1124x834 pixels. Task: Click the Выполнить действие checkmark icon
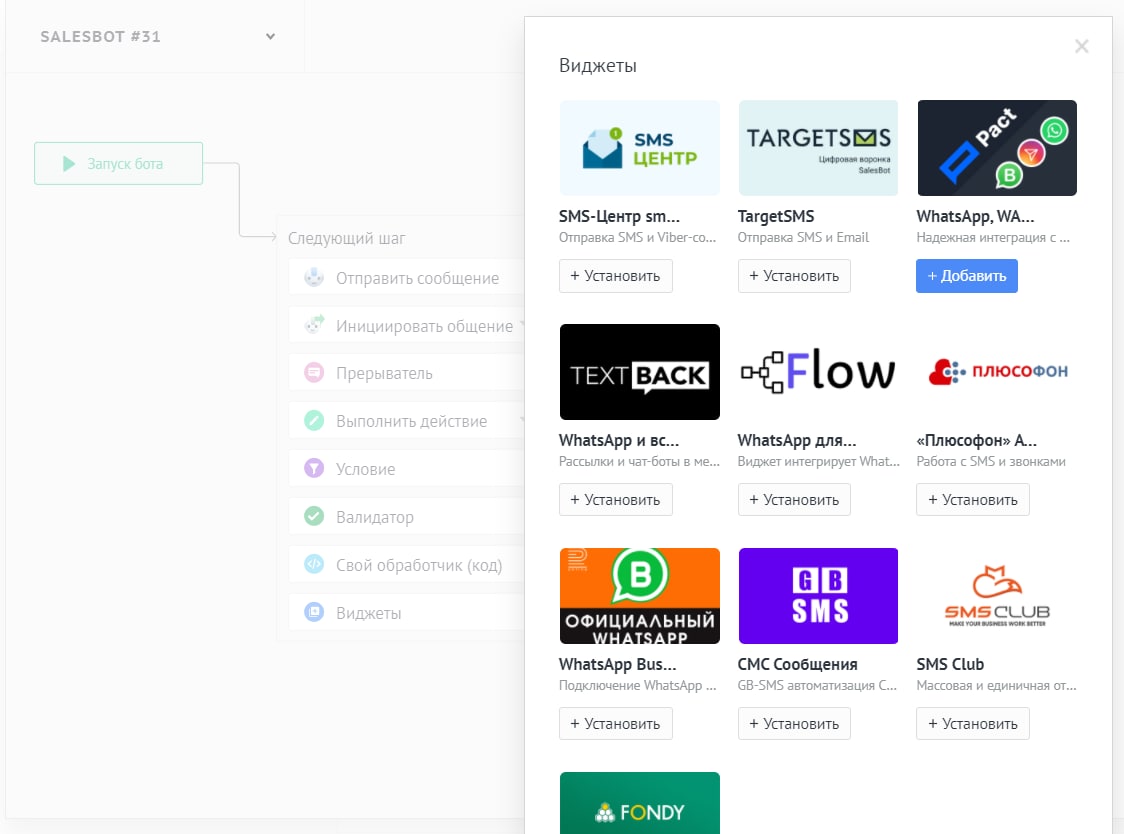314,421
